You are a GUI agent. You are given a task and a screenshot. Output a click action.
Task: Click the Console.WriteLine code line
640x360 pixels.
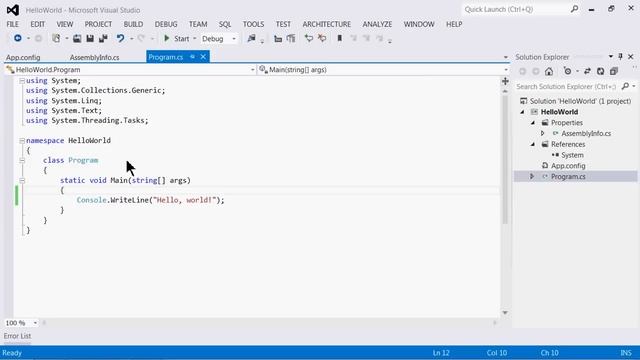point(151,200)
